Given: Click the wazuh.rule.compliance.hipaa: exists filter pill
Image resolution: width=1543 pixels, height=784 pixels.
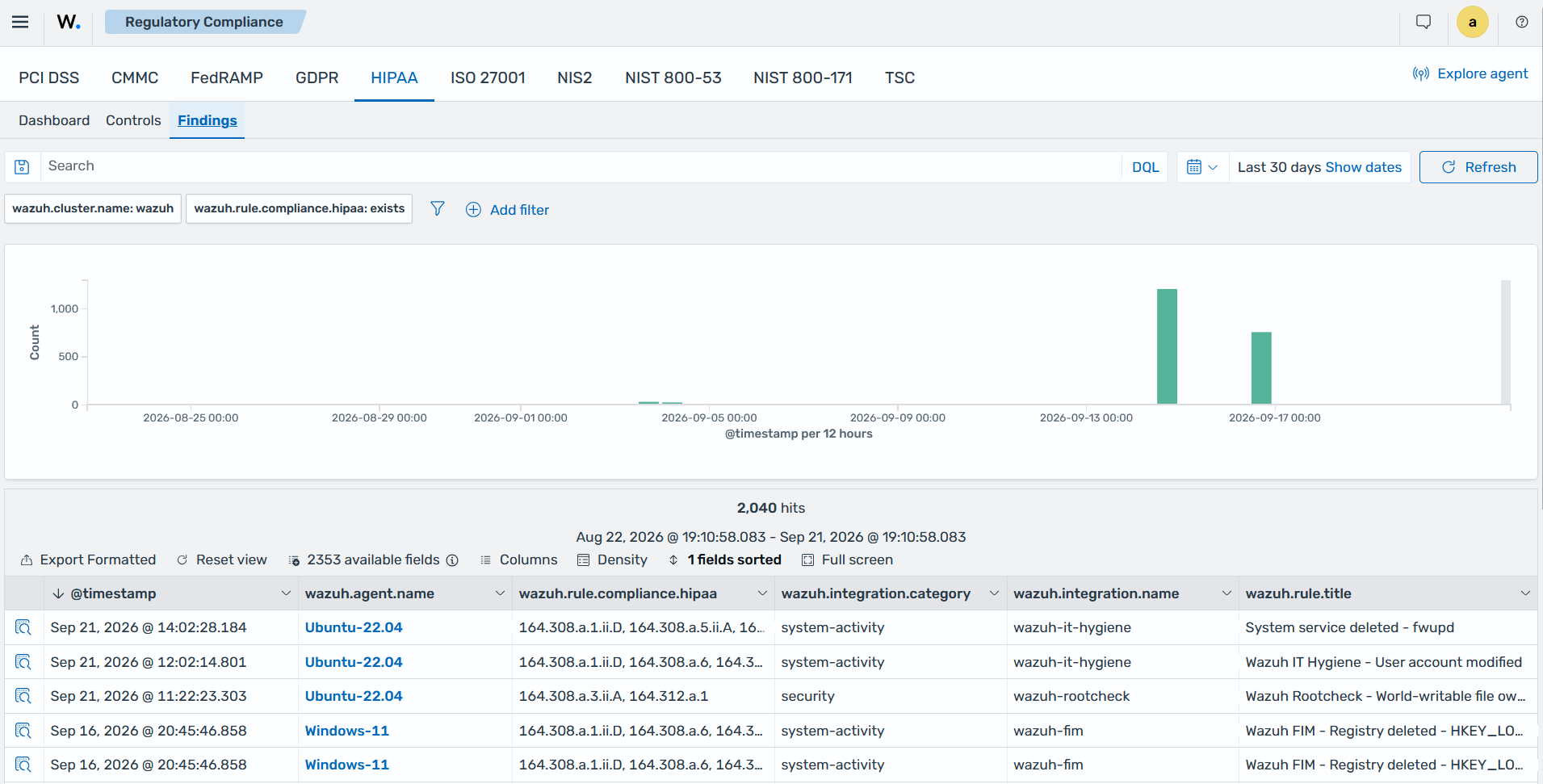Looking at the screenshot, I should tap(300, 208).
